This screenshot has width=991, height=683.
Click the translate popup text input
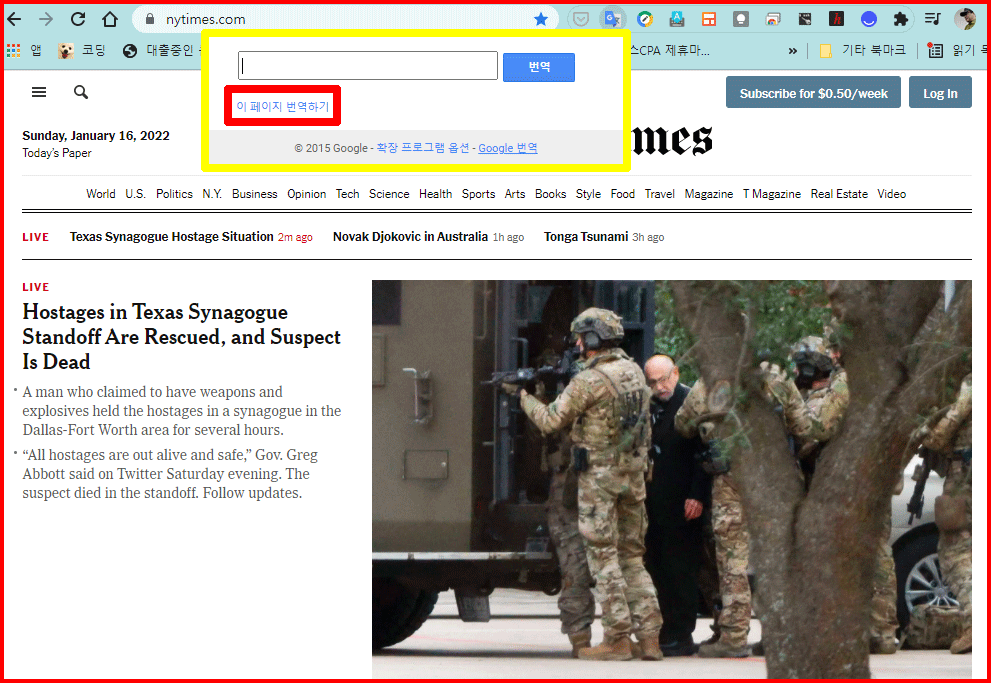coord(368,66)
